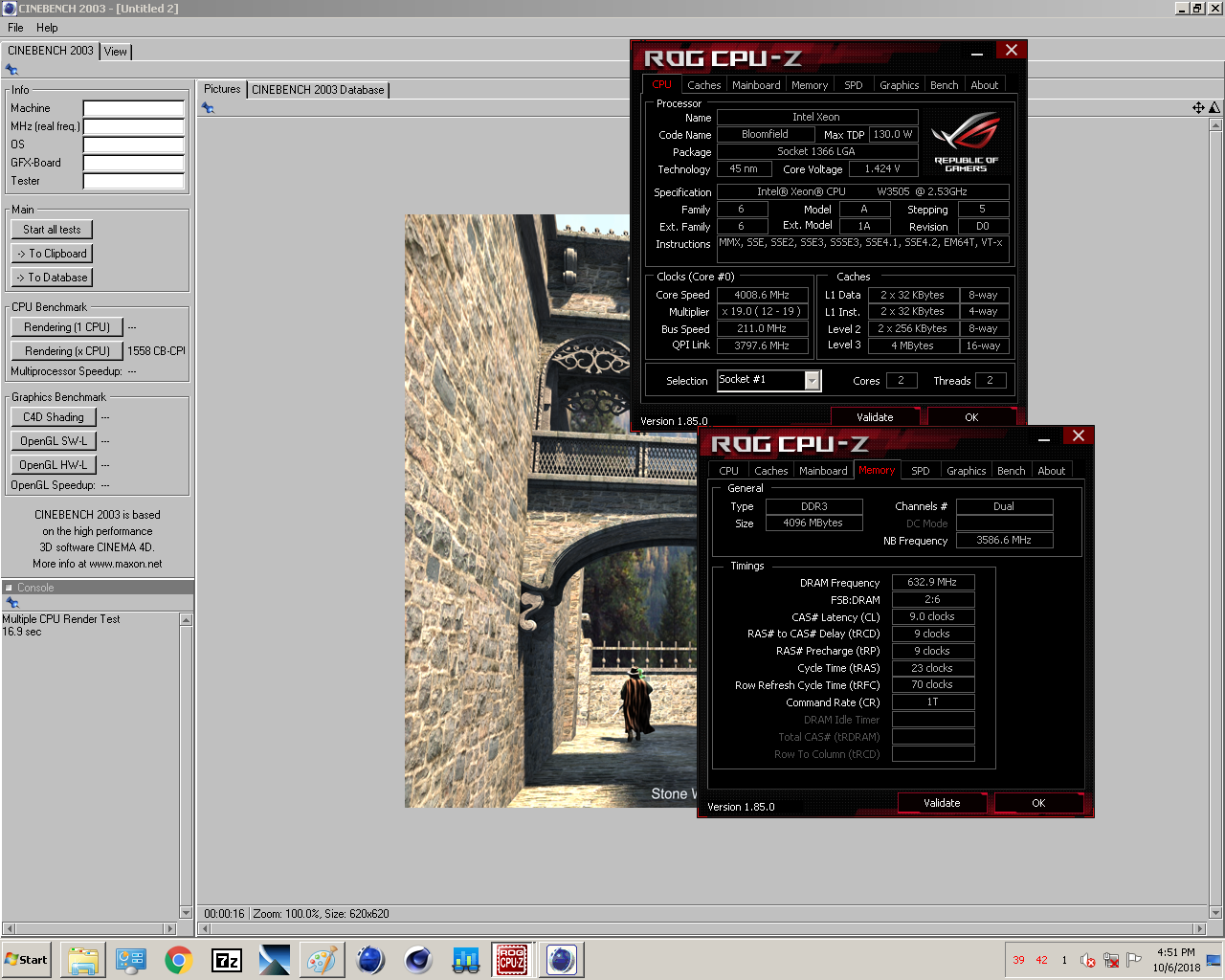Run Rendering (1 CPU) benchmark
1225x980 pixels.
click(67, 327)
